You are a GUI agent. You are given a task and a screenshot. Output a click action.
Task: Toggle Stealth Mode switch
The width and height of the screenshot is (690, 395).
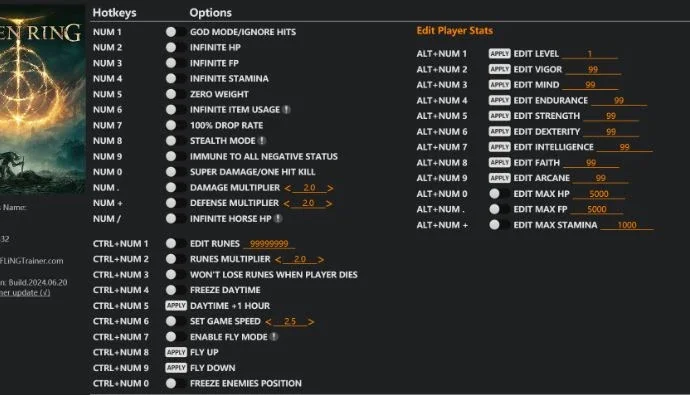coord(176,141)
